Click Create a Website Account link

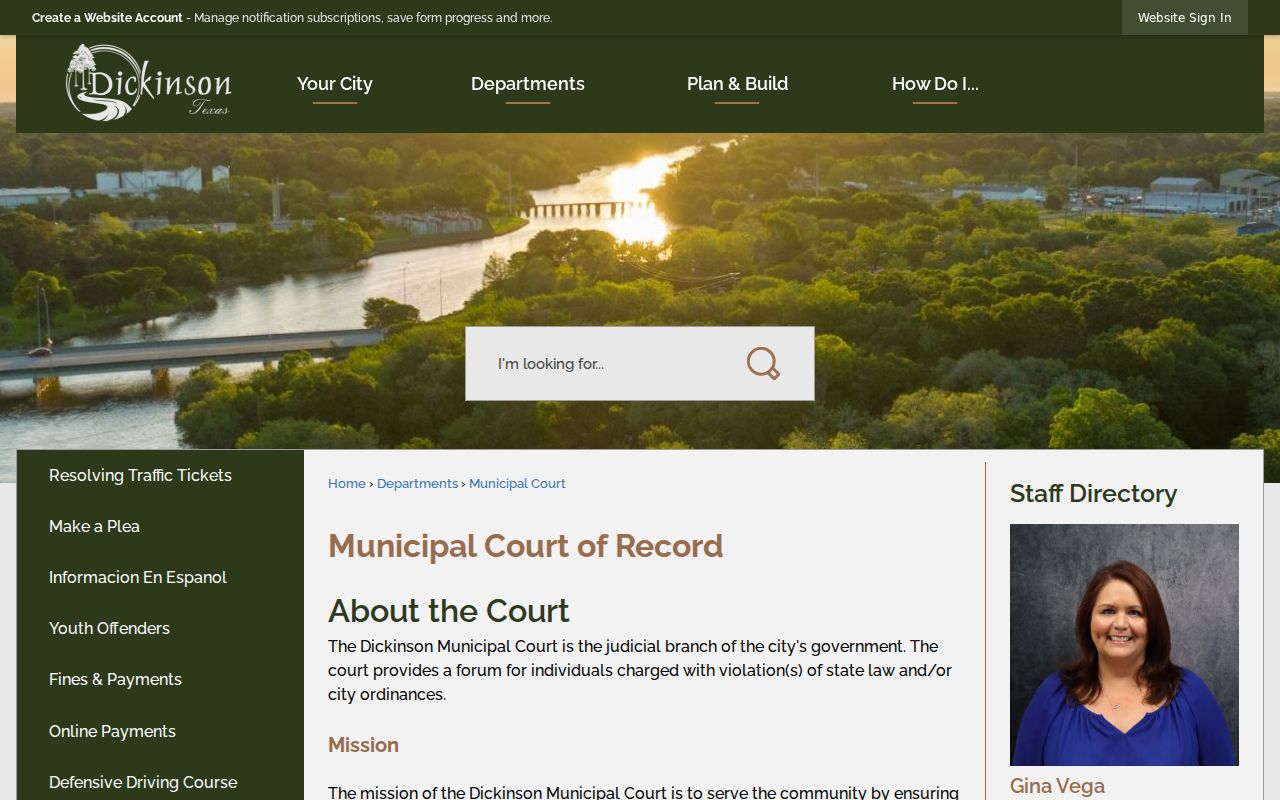pyautogui.click(x=107, y=18)
